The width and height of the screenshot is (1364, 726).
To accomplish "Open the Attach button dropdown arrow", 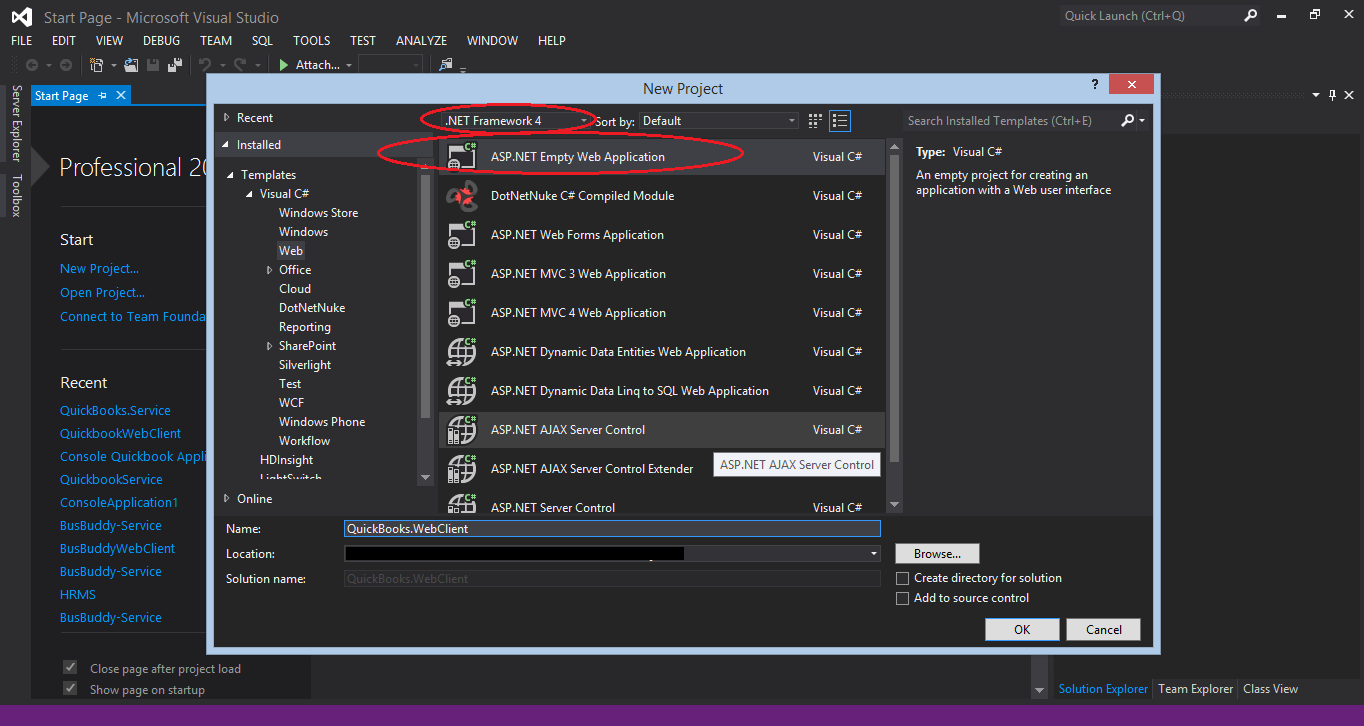I will pyautogui.click(x=349, y=65).
